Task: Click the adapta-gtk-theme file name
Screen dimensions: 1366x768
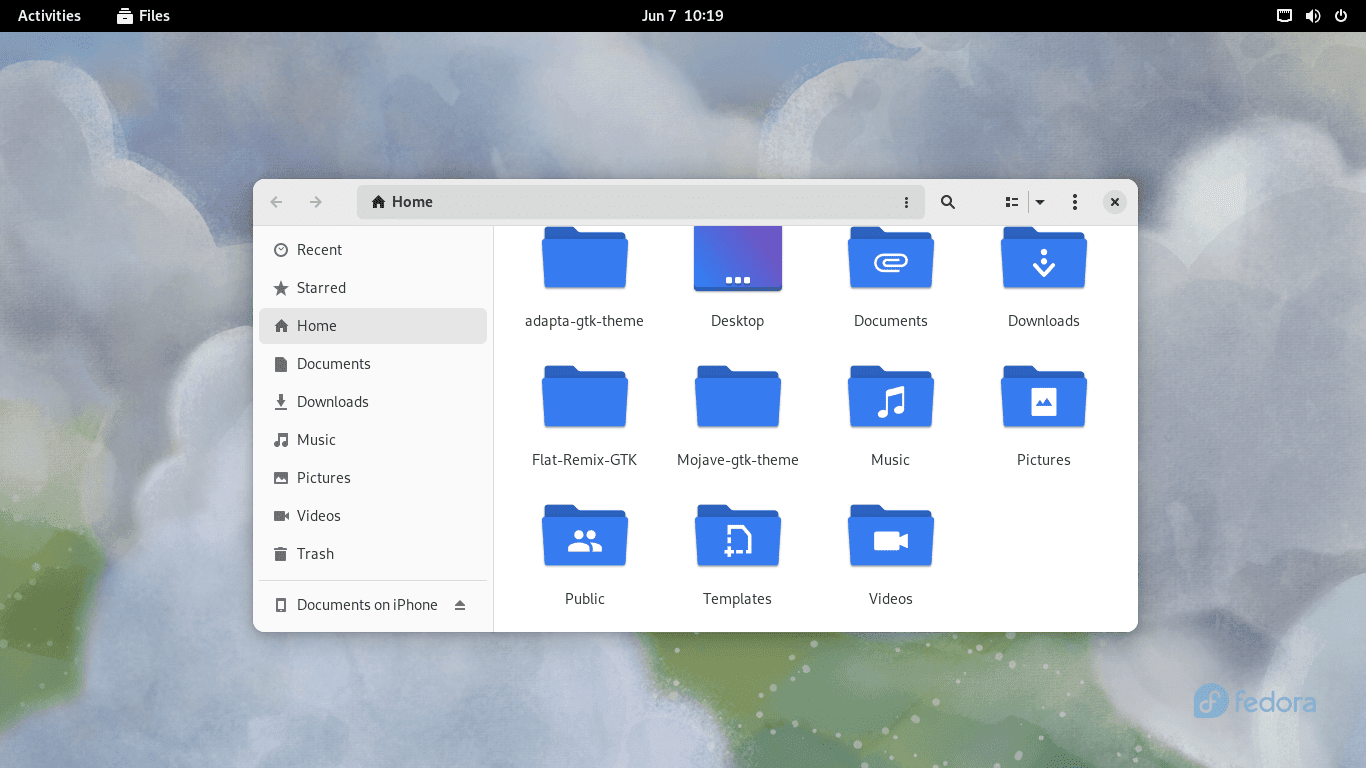Action: (584, 321)
